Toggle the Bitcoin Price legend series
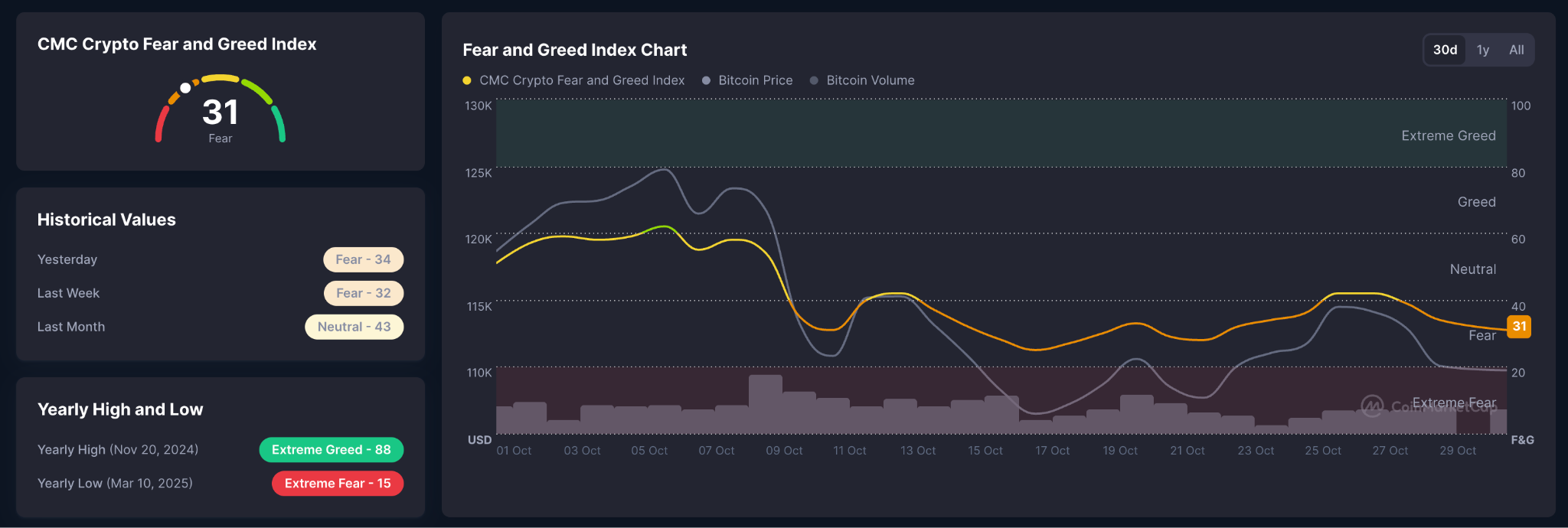 tap(747, 80)
